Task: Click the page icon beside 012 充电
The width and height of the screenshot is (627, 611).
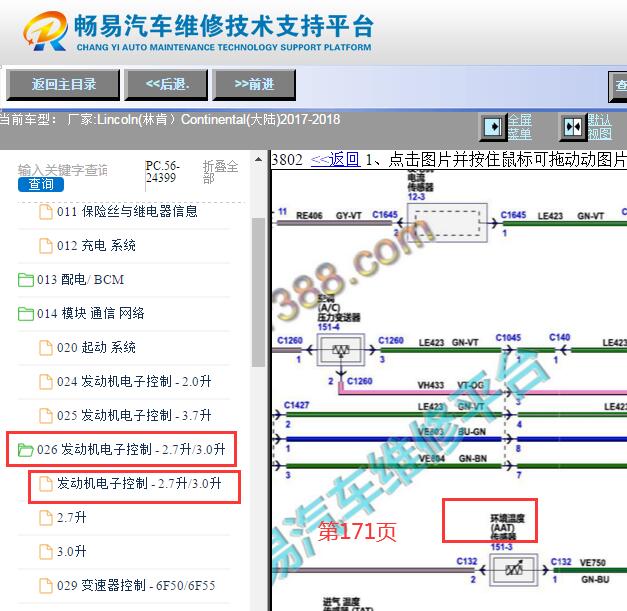Action: [x=46, y=246]
